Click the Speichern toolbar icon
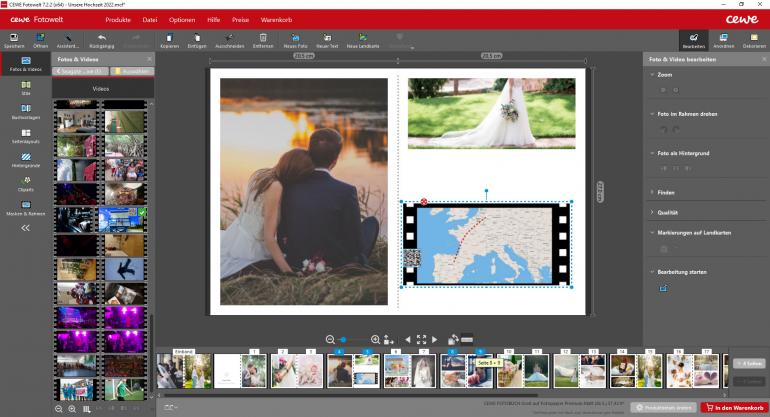Screen dimensions: 770x417 [x=14, y=40]
